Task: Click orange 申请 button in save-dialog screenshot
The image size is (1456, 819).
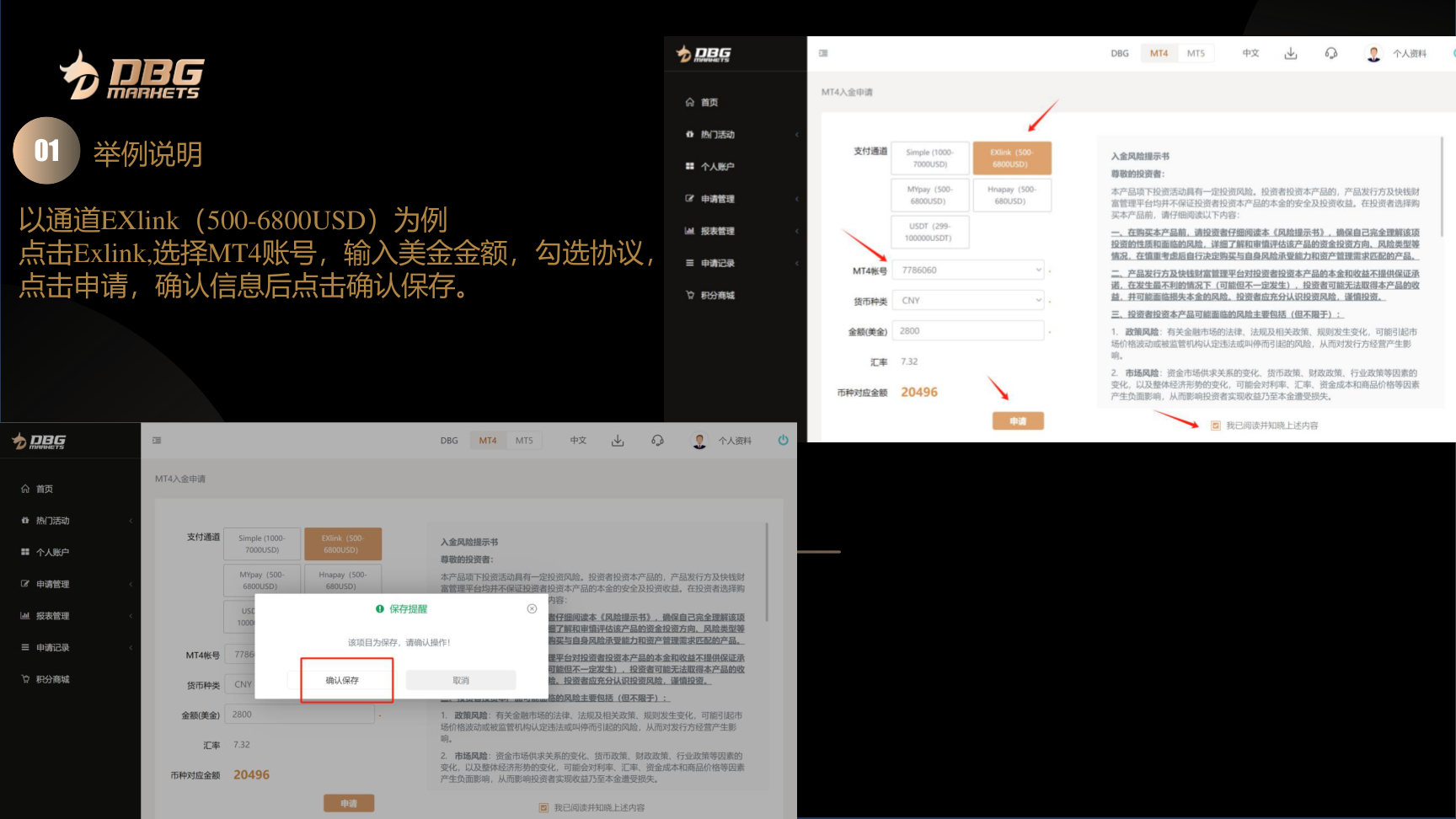Action: (x=349, y=804)
